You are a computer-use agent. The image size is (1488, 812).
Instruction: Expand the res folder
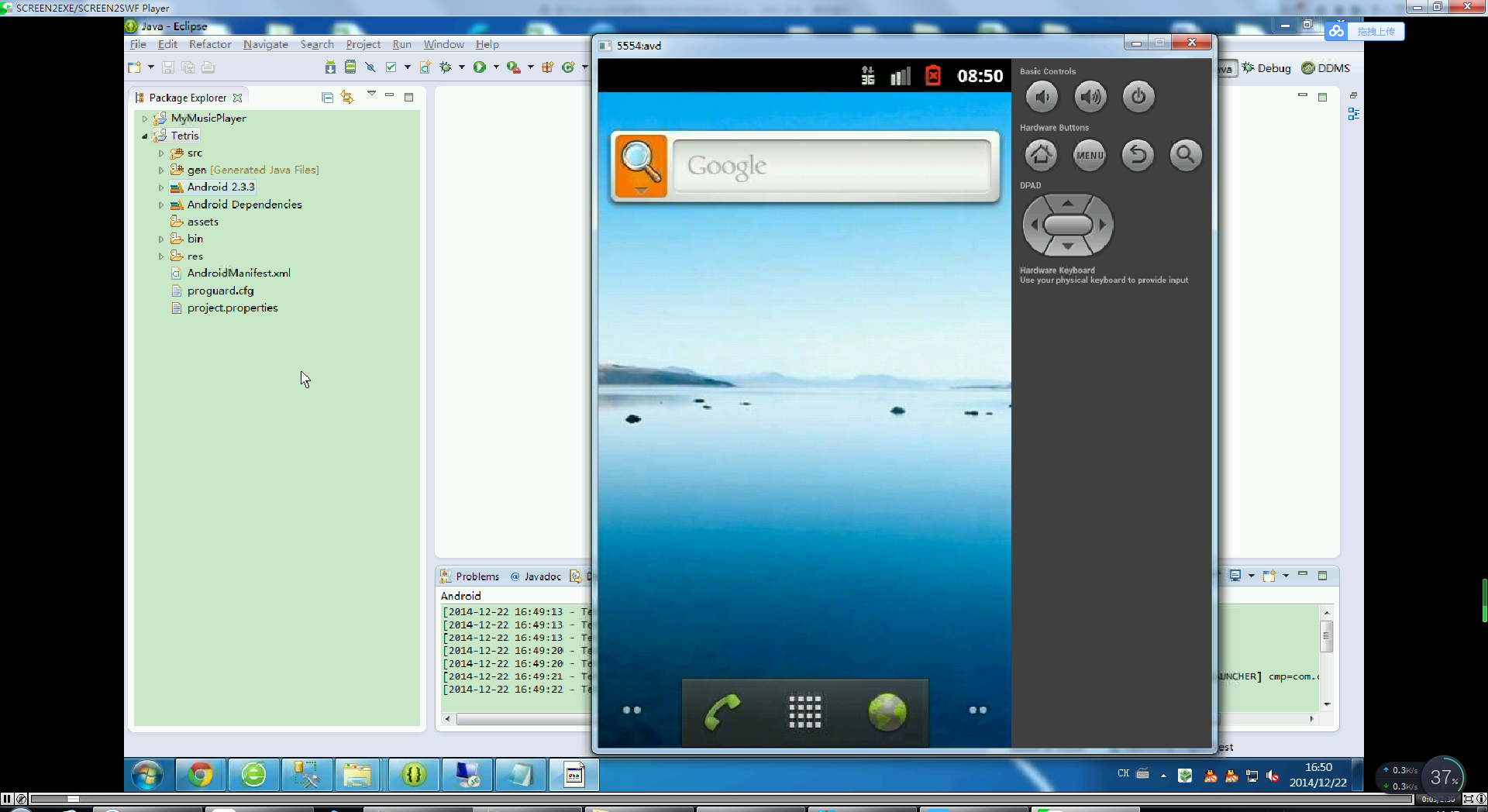pyautogui.click(x=161, y=256)
